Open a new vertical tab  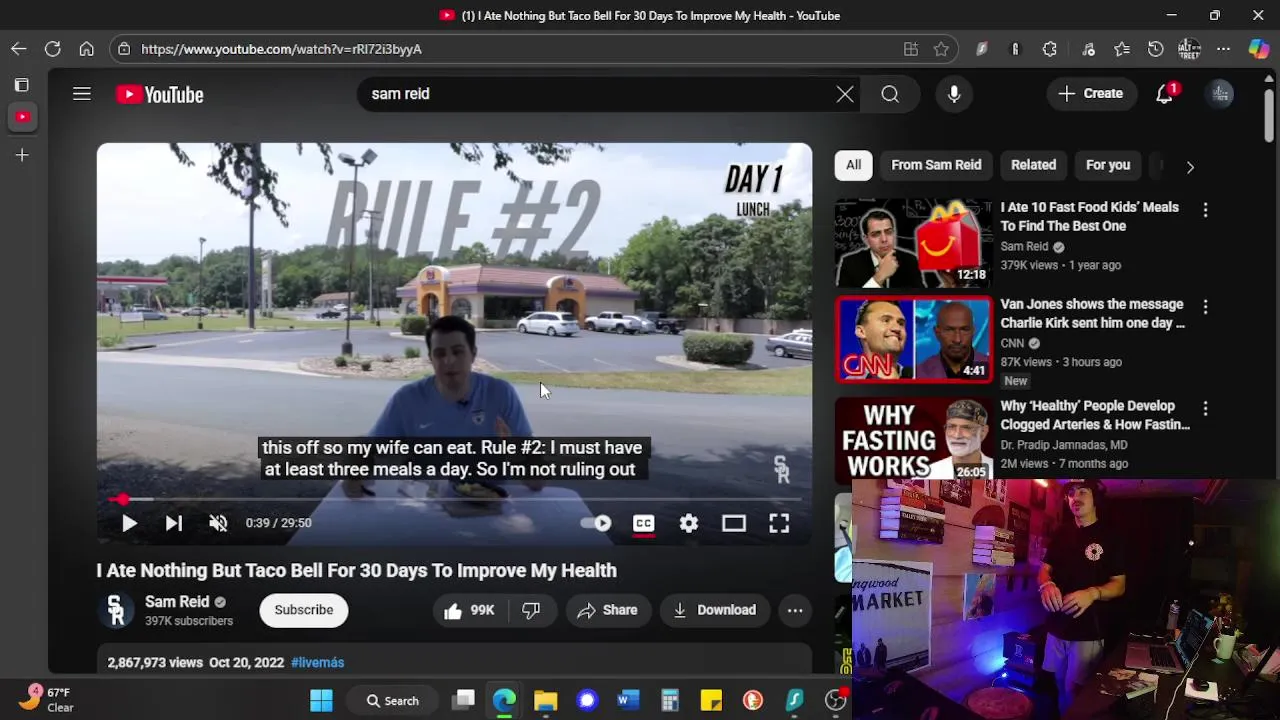pyautogui.click(x=22, y=155)
